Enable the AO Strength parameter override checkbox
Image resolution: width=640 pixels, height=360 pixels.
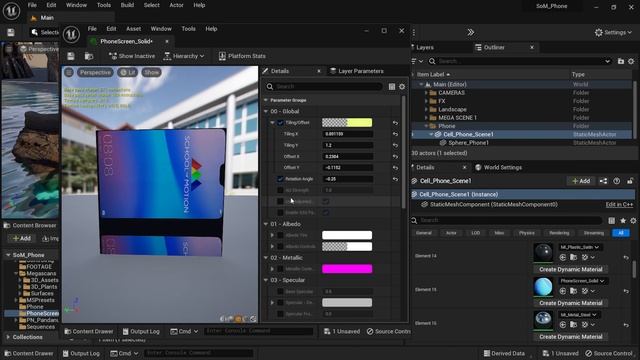click(x=280, y=190)
